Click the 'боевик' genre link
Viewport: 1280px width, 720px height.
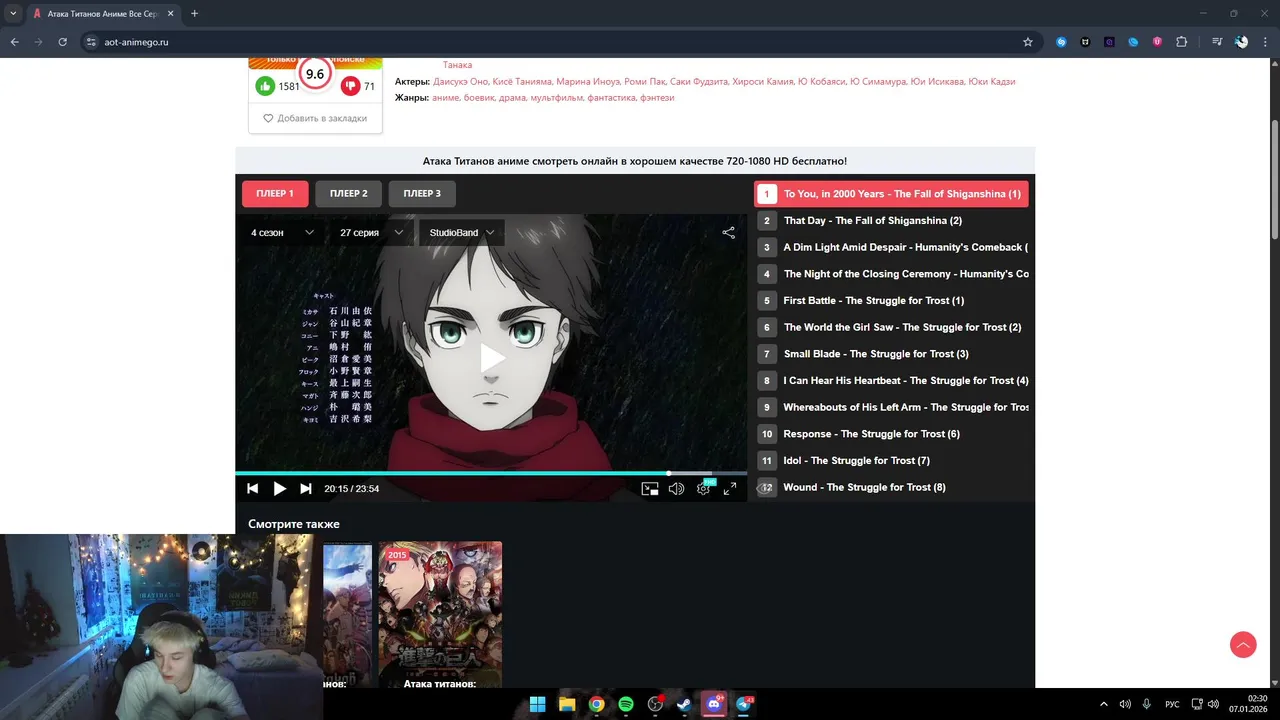click(x=480, y=98)
